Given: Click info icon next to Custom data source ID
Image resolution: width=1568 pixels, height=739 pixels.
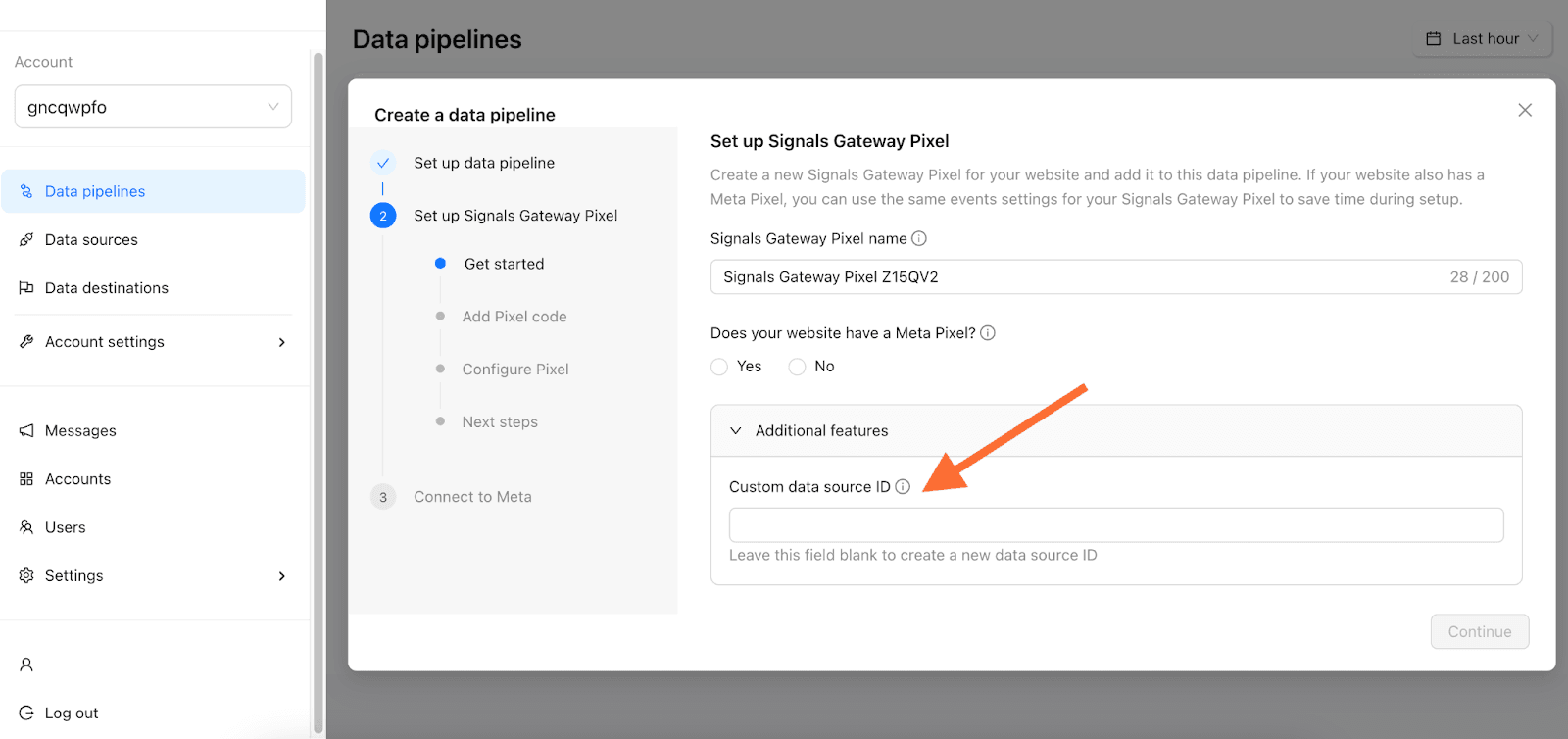Looking at the screenshot, I should tap(903, 486).
